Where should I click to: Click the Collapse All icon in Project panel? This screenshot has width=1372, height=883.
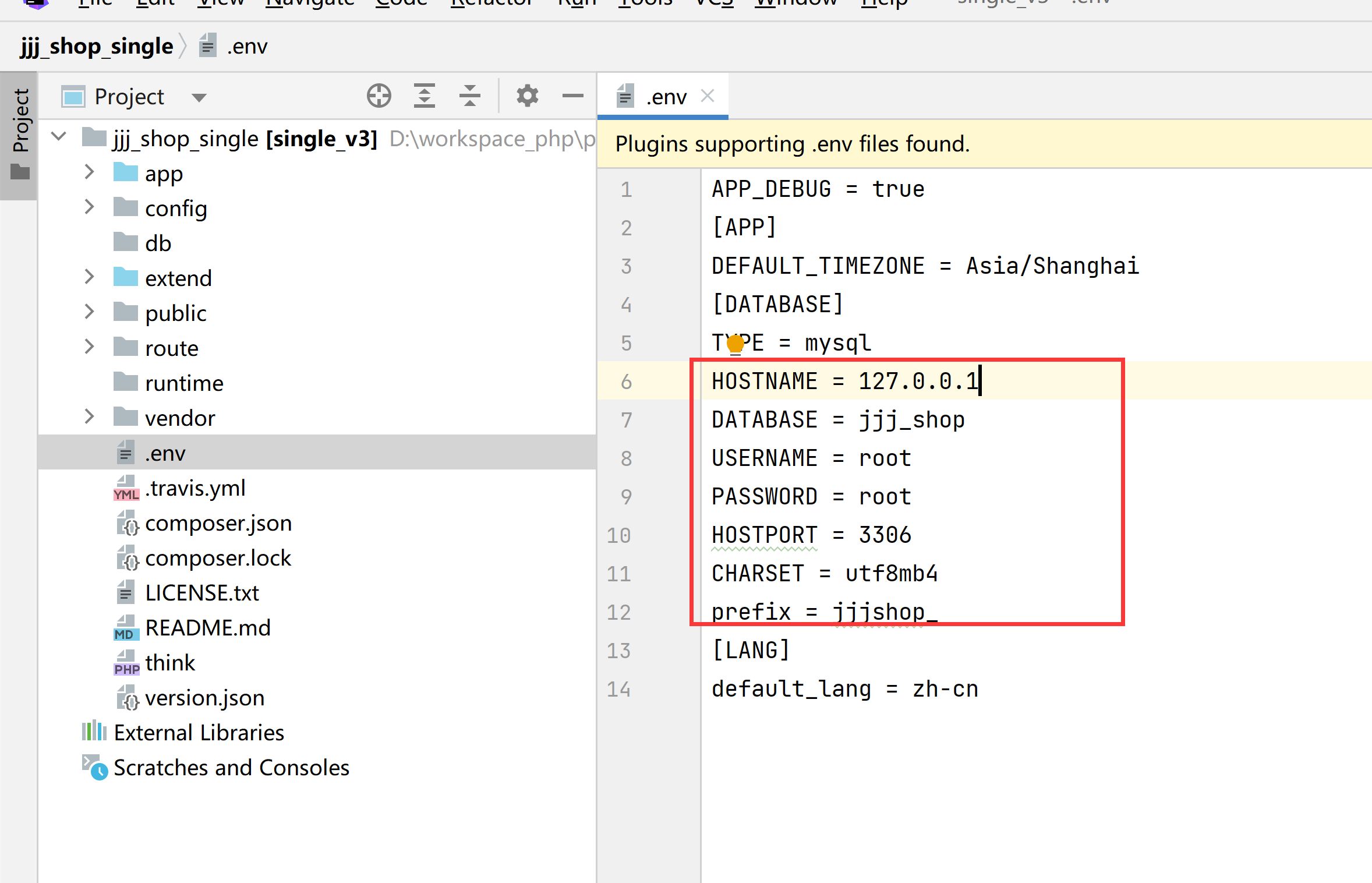click(469, 96)
